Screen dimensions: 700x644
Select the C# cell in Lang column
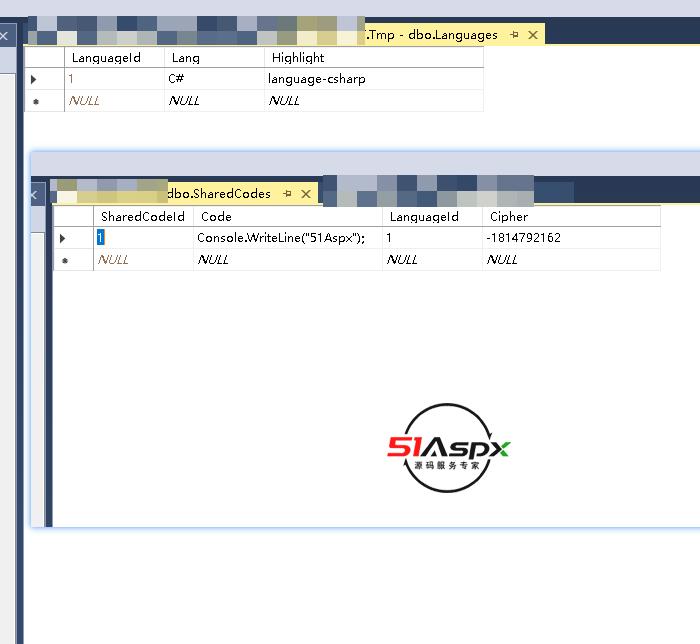pos(214,79)
